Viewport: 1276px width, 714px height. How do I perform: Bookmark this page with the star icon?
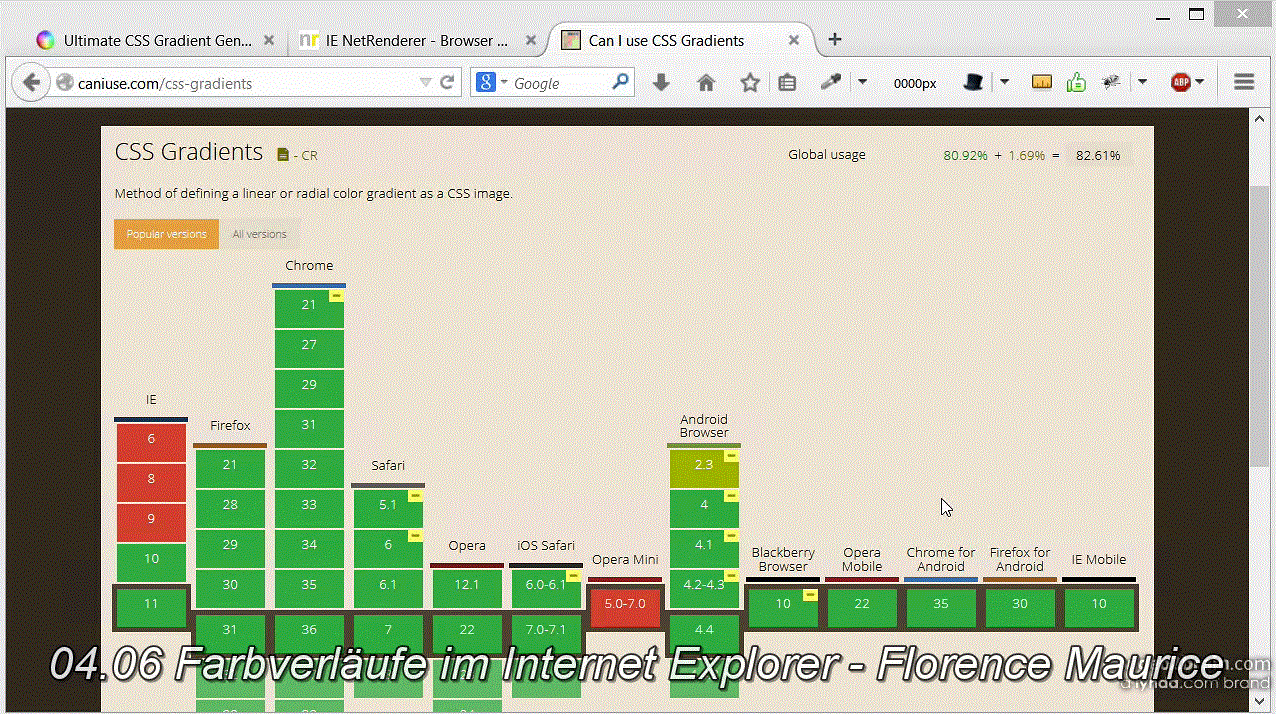click(750, 83)
